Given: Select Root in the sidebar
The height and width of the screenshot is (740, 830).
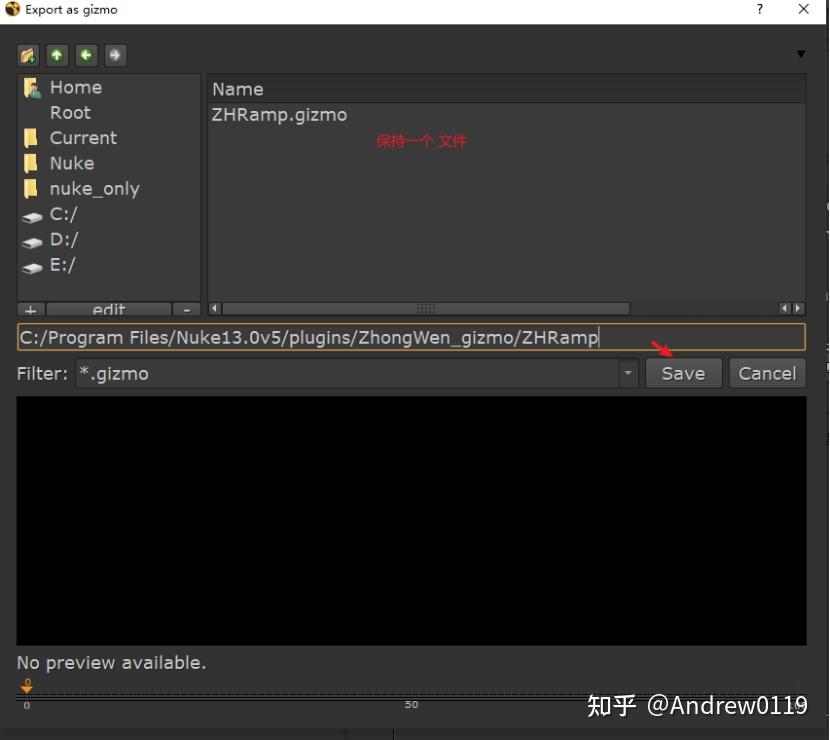Looking at the screenshot, I should tap(70, 112).
